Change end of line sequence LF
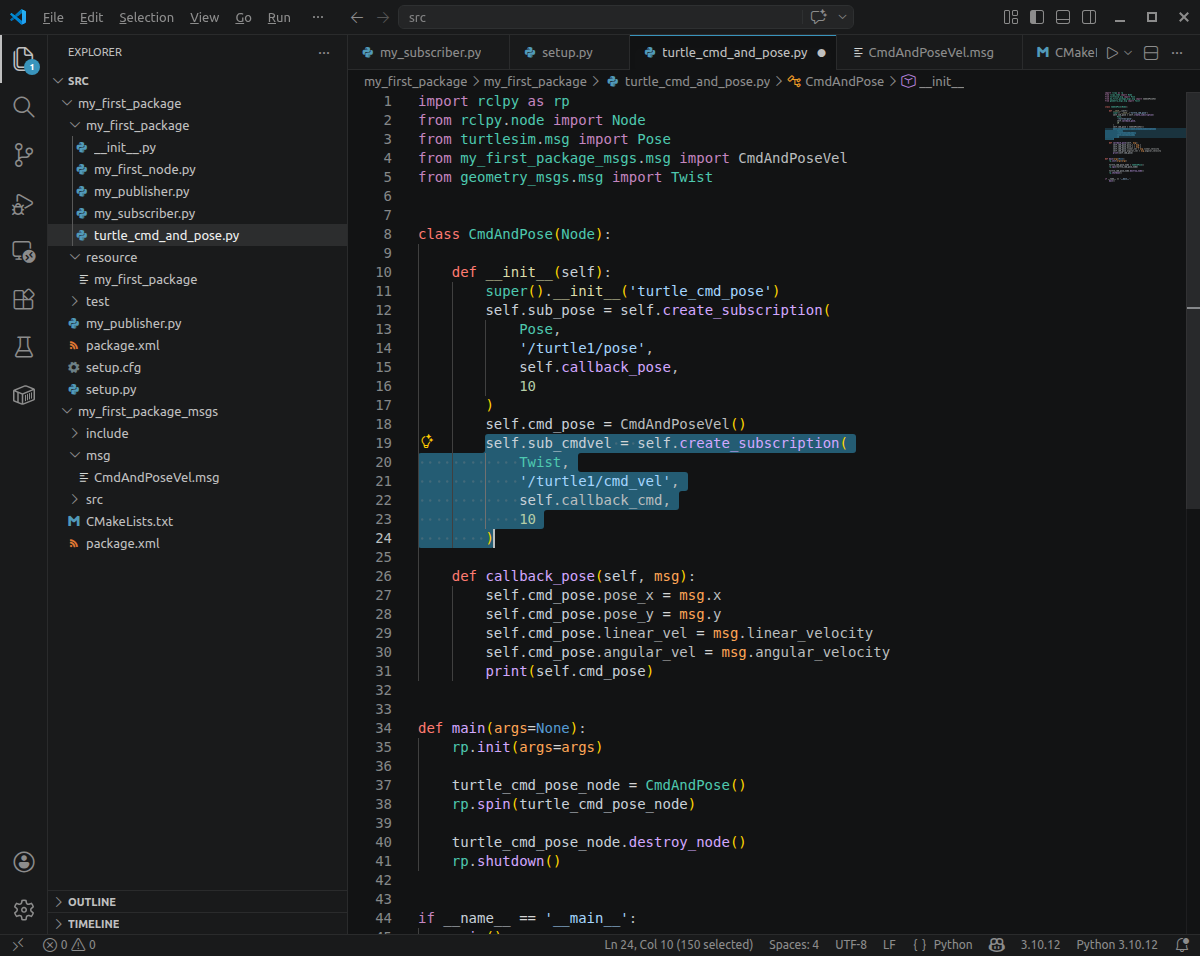This screenshot has height=956, width=1200. click(x=889, y=944)
